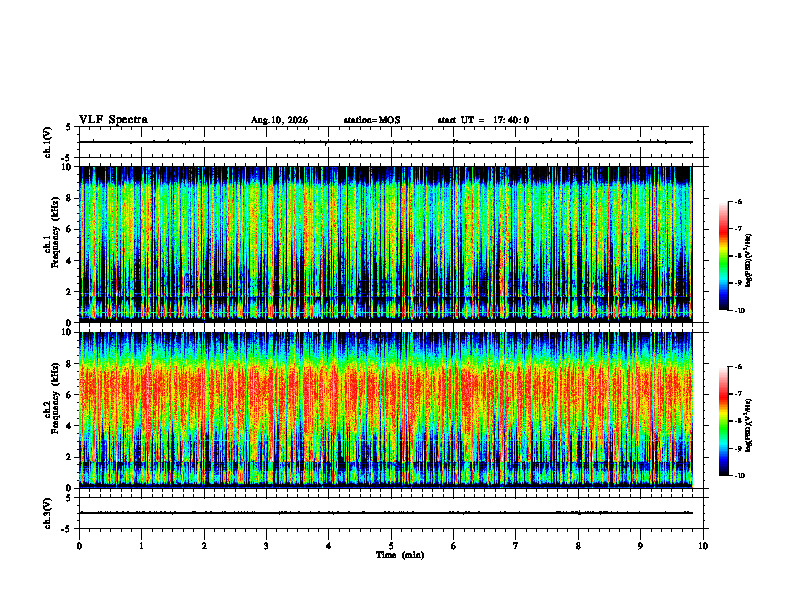Click the ch.2 color bar log(PSD) label
The width and height of the screenshot is (792, 612).
749,425
